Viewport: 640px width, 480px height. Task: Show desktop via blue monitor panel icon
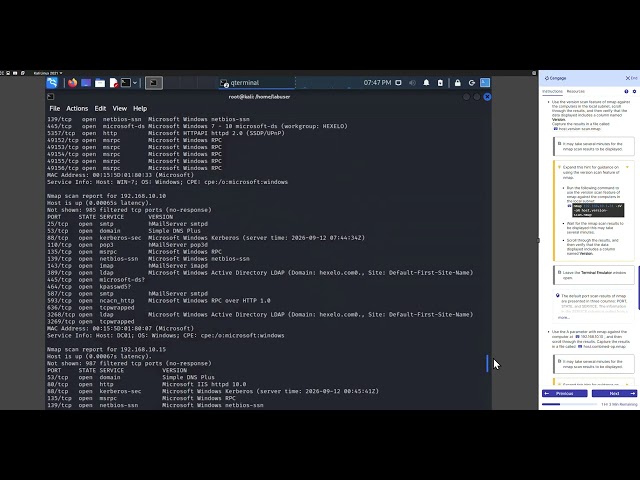[x=86, y=83]
